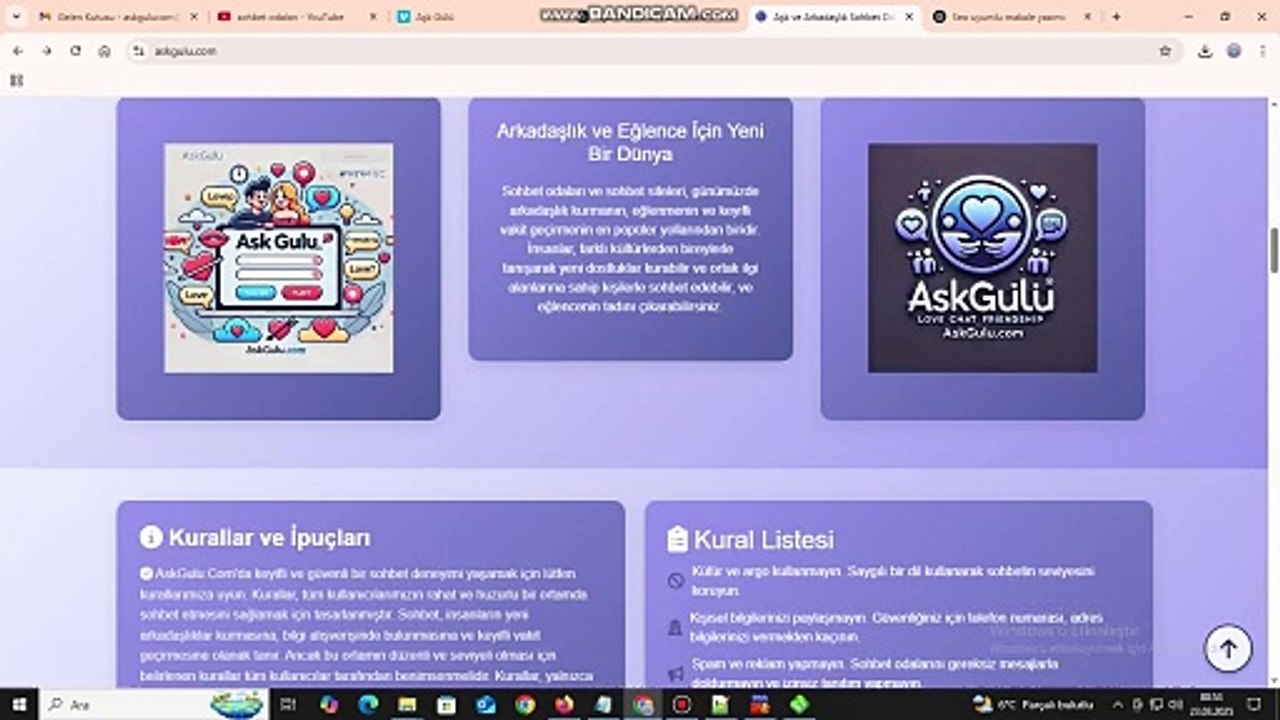Click the Kural Listesi heading
Image resolution: width=1280 pixels, height=720 pixels.
(764, 540)
